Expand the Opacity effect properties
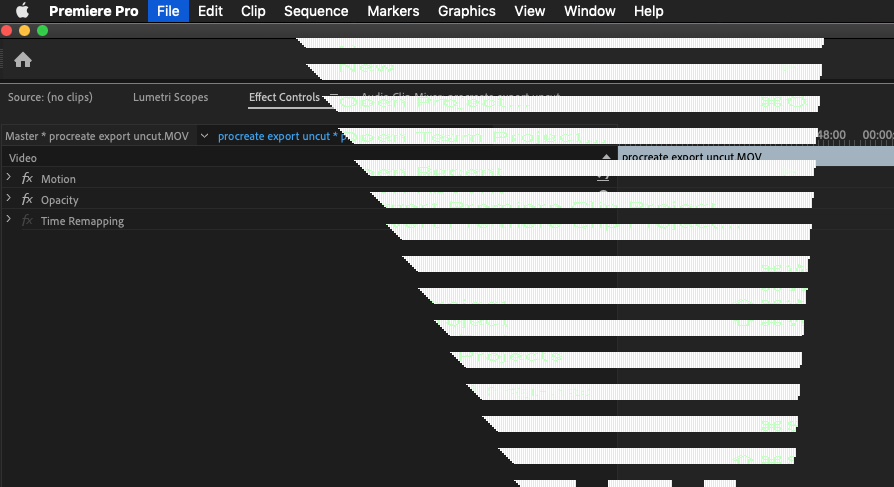Screen dimensions: 894x487 9,198
